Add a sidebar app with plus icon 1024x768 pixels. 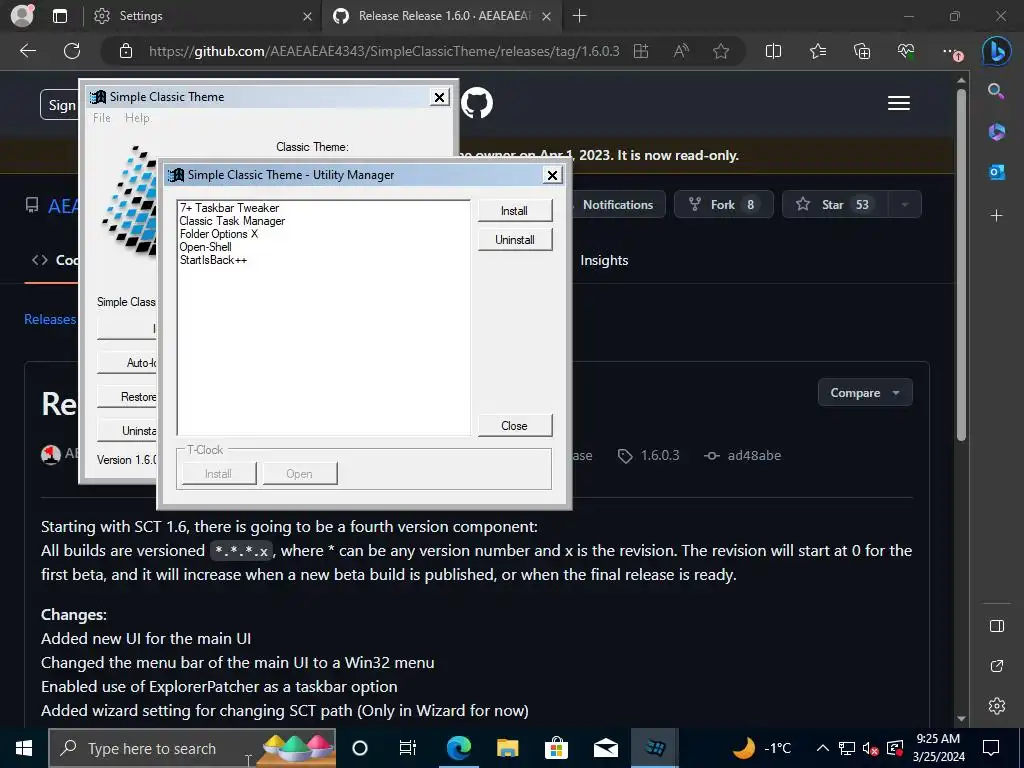coord(996,215)
